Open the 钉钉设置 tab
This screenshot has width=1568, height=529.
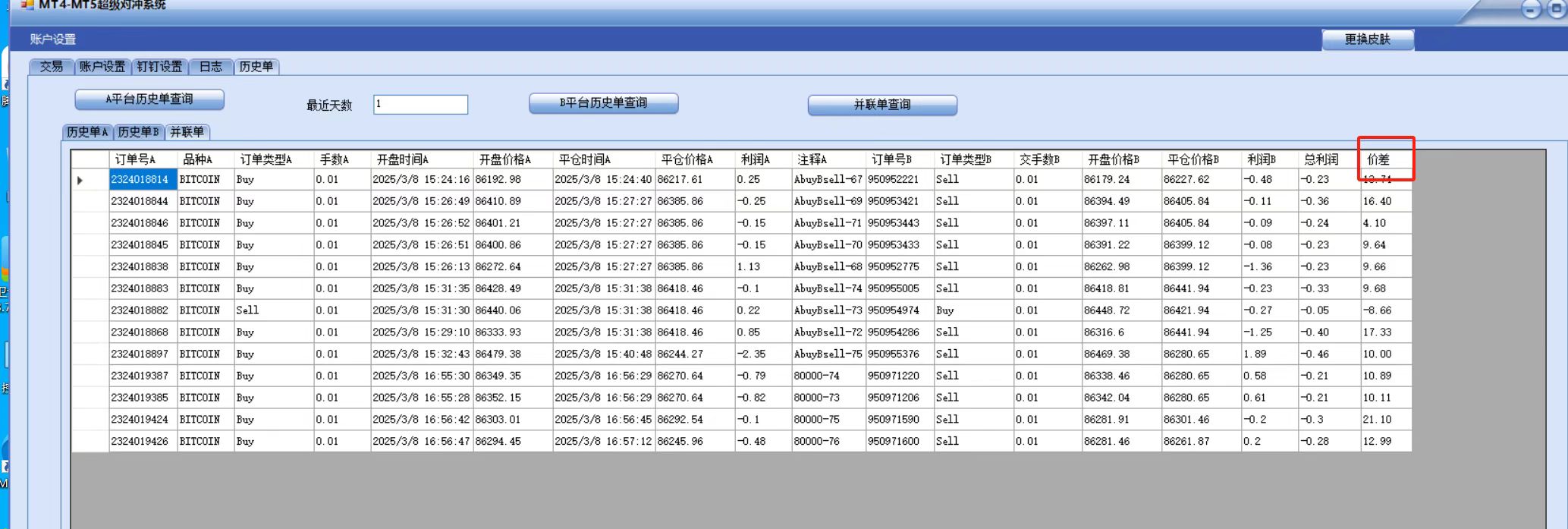coord(159,67)
